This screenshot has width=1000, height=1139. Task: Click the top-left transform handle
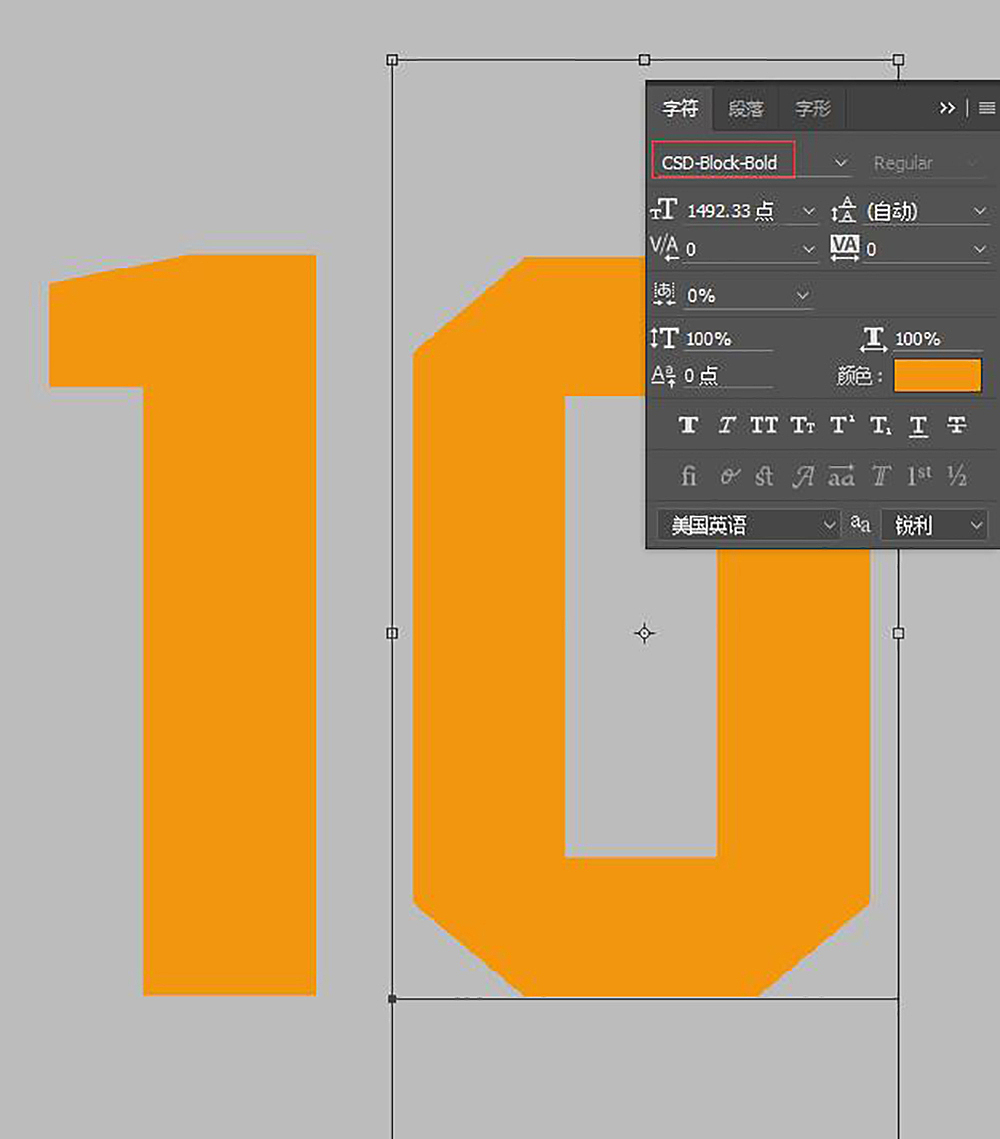click(392, 60)
